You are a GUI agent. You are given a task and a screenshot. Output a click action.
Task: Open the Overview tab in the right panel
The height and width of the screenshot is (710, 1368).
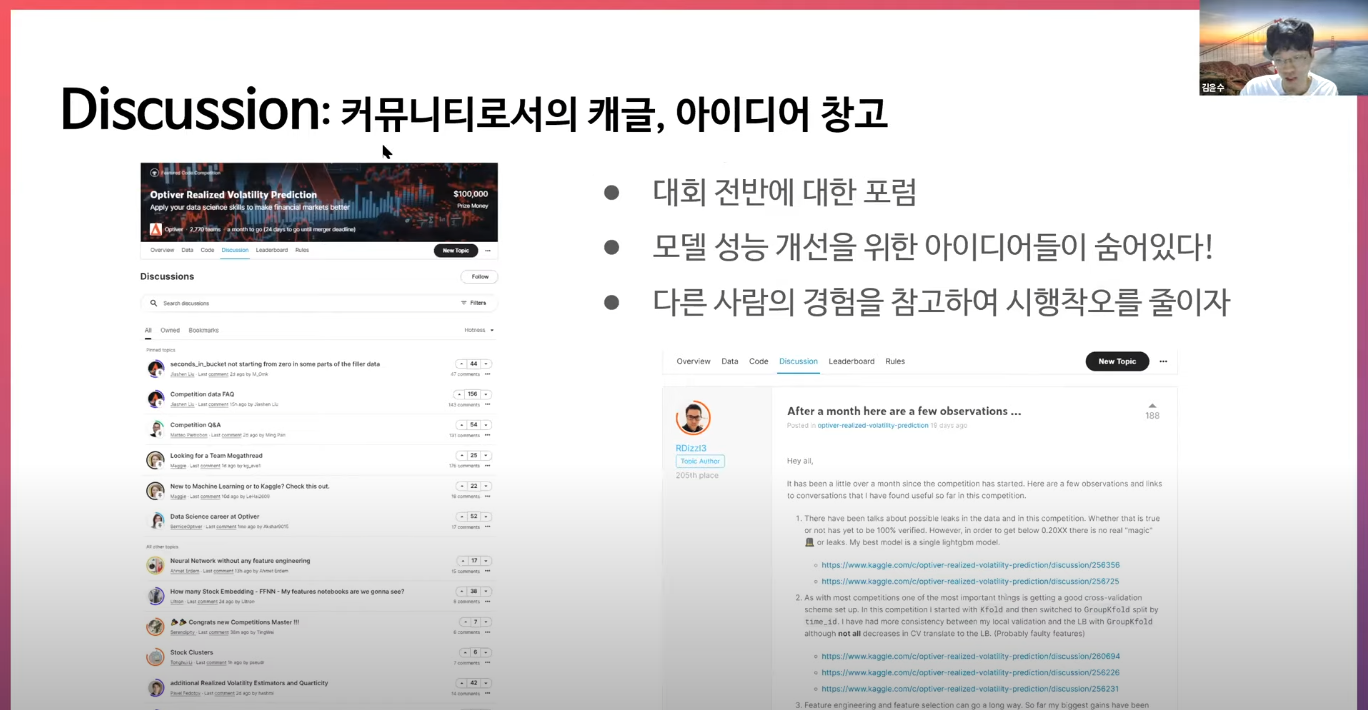693,361
